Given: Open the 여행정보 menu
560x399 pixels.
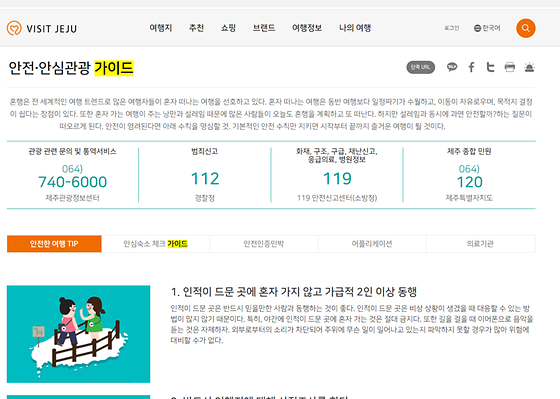Looking at the screenshot, I should pos(307,28).
